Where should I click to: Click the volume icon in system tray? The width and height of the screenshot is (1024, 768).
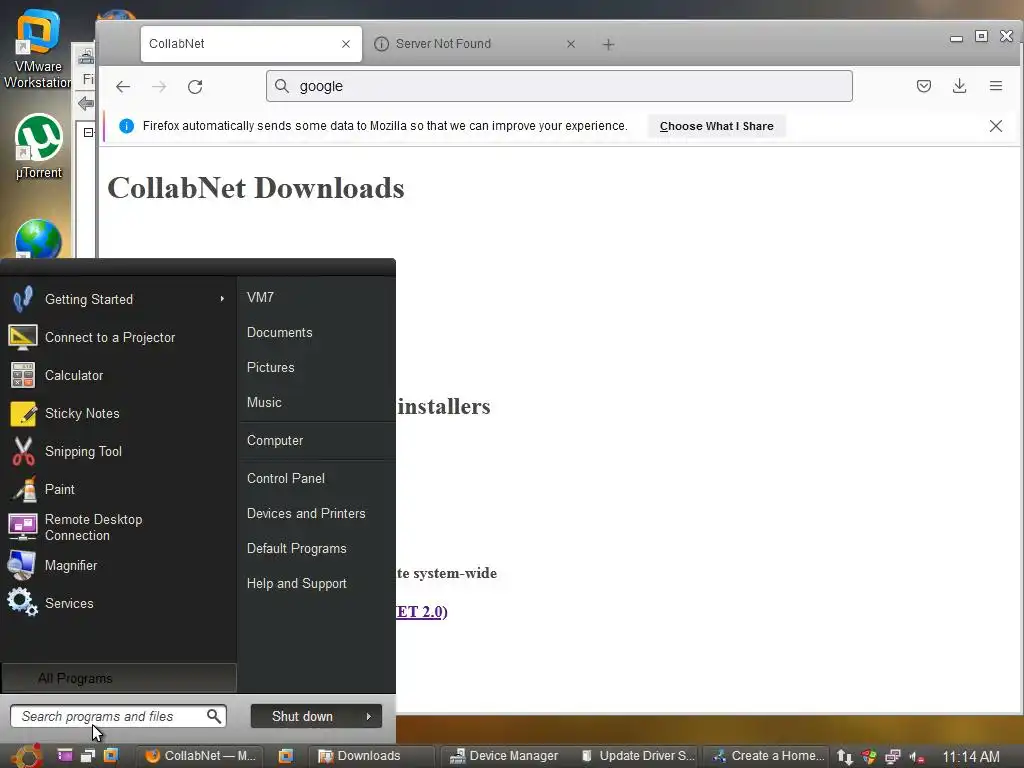(x=917, y=757)
